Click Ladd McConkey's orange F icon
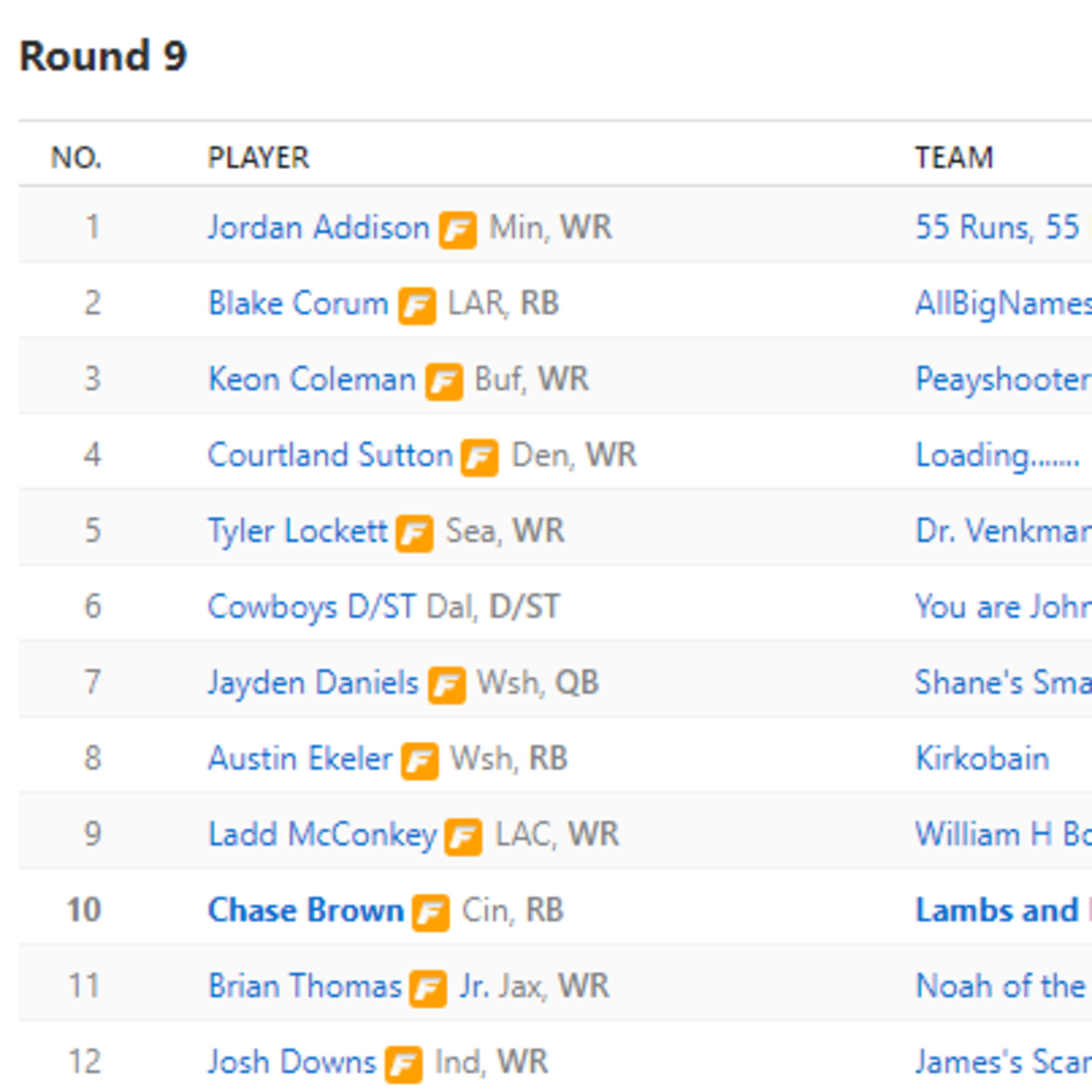The width and height of the screenshot is (1092, 1092). (463, 836)
